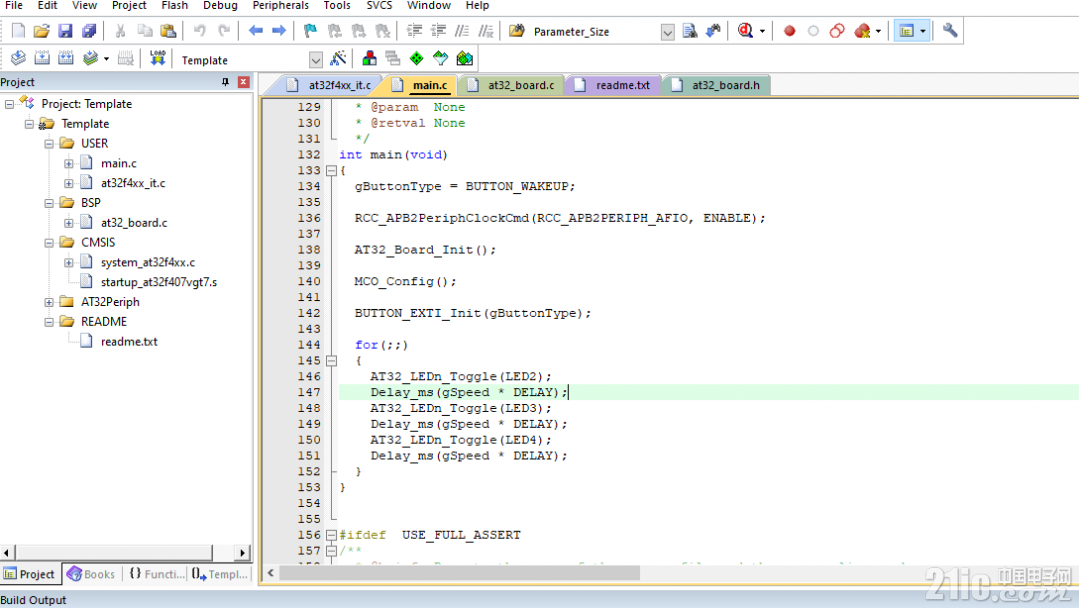
Task: Collapse the main function code fold at line 133
Action: click(x=332, y=171)
